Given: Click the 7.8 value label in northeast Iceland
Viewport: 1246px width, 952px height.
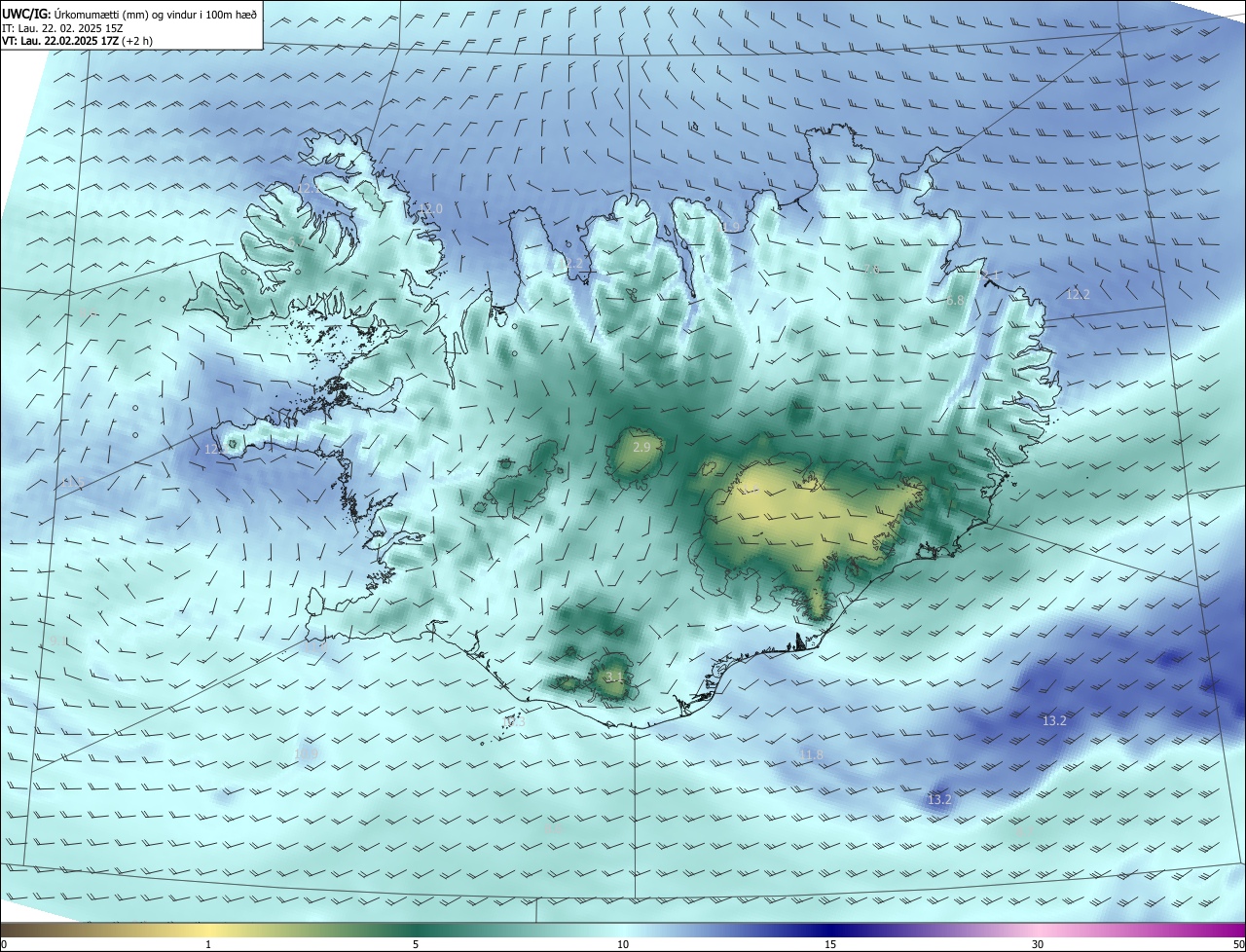Looking at the screenshot, I should pos(871,270).
